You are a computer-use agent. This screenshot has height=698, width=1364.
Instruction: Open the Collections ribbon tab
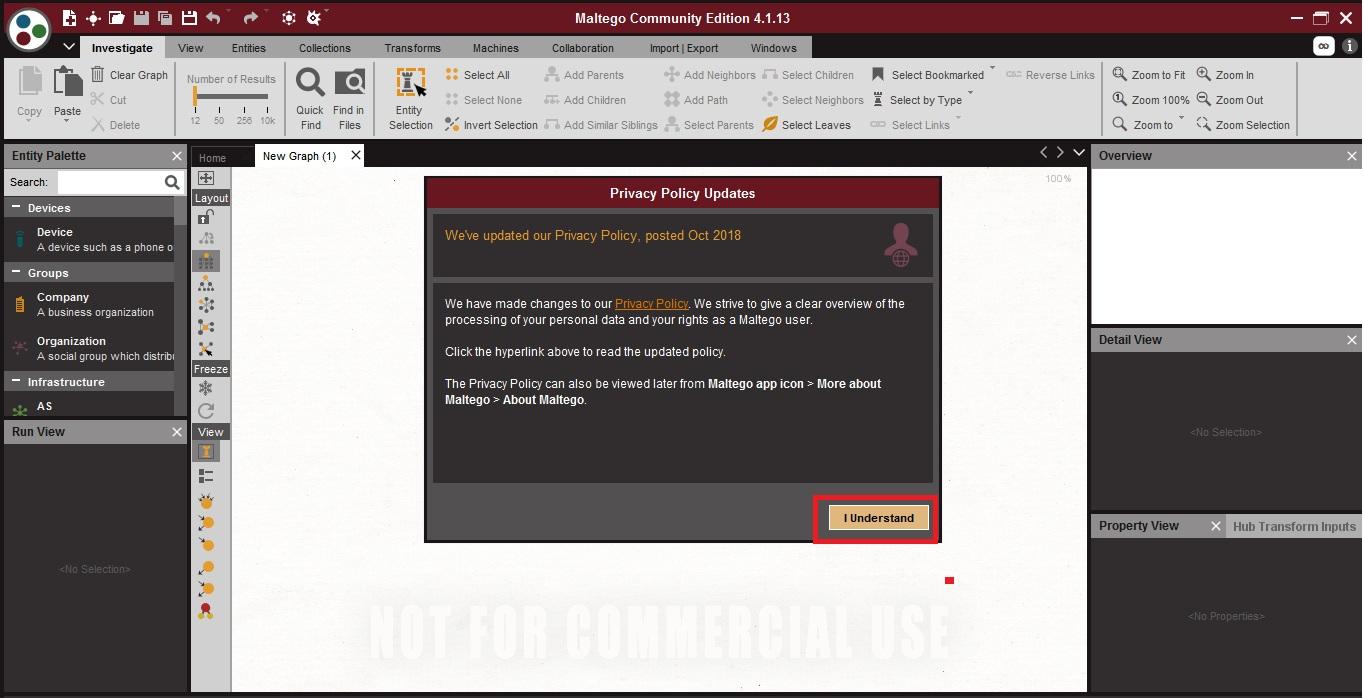click(325, 48)
